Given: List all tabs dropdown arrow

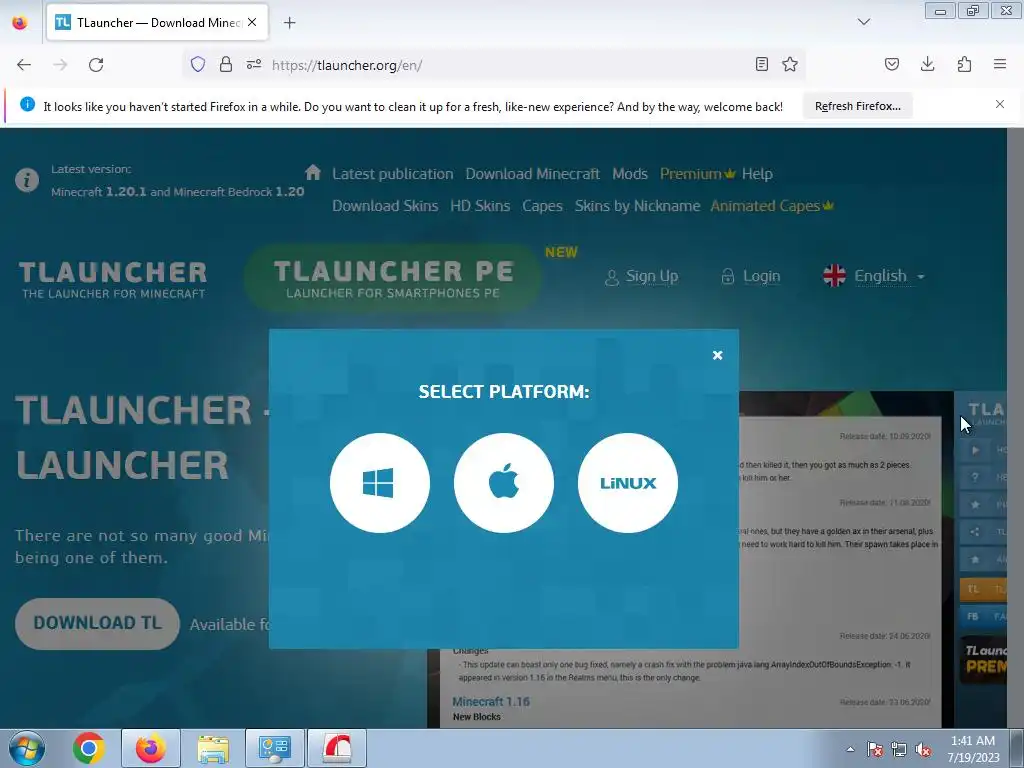Looking at the screenshot, I should [x=864, y=22].
